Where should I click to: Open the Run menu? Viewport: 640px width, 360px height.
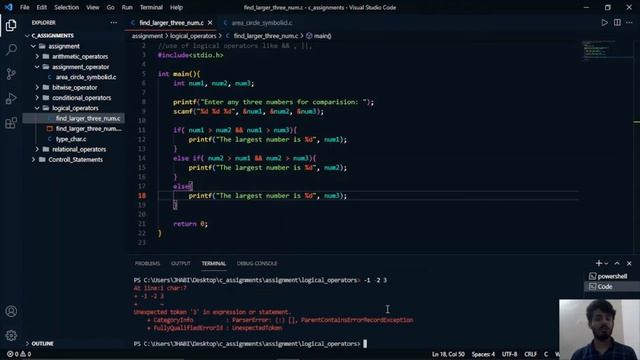pos(127,7)
